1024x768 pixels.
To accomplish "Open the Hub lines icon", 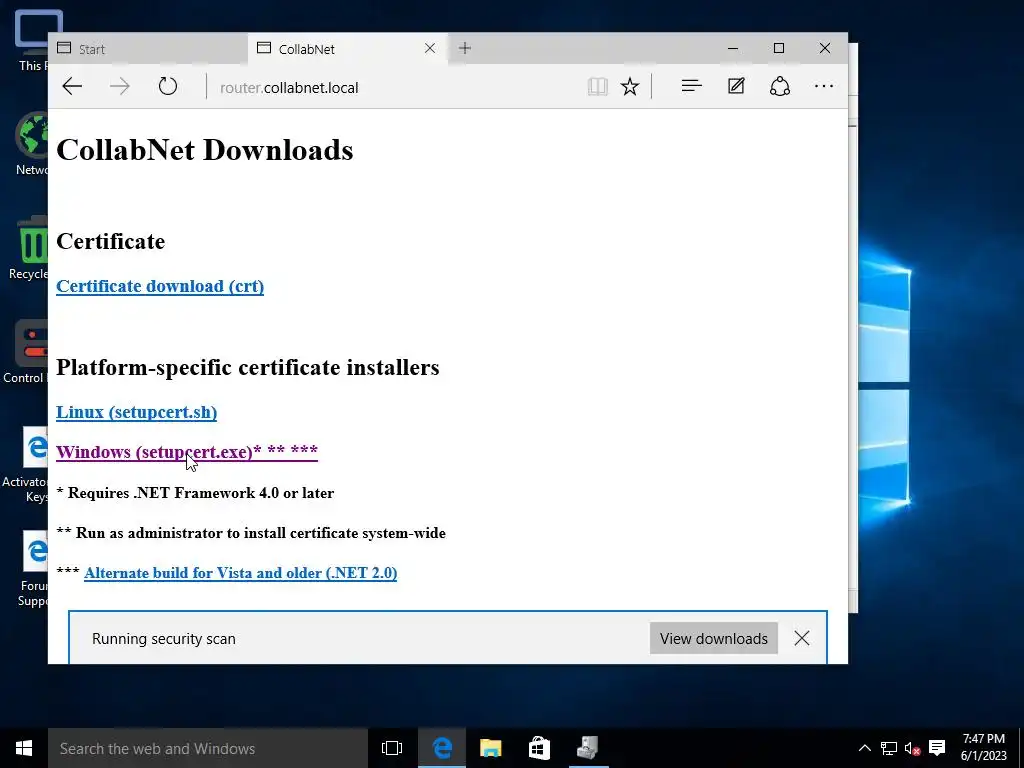I will (692, 86).
